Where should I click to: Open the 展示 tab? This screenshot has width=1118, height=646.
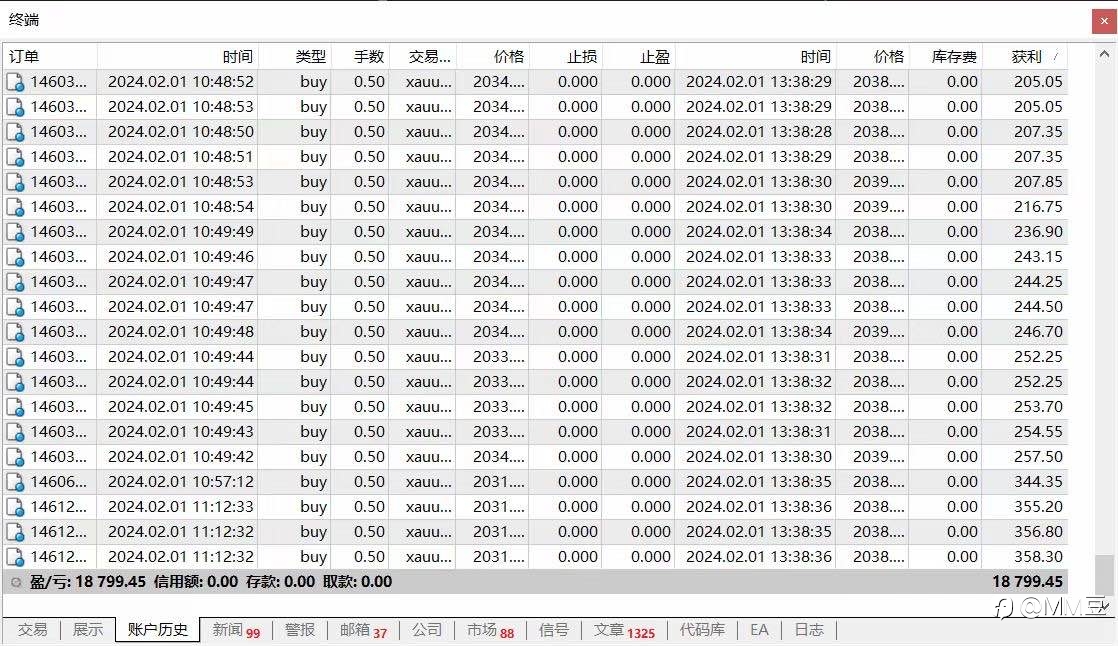[x=88, y=630]
